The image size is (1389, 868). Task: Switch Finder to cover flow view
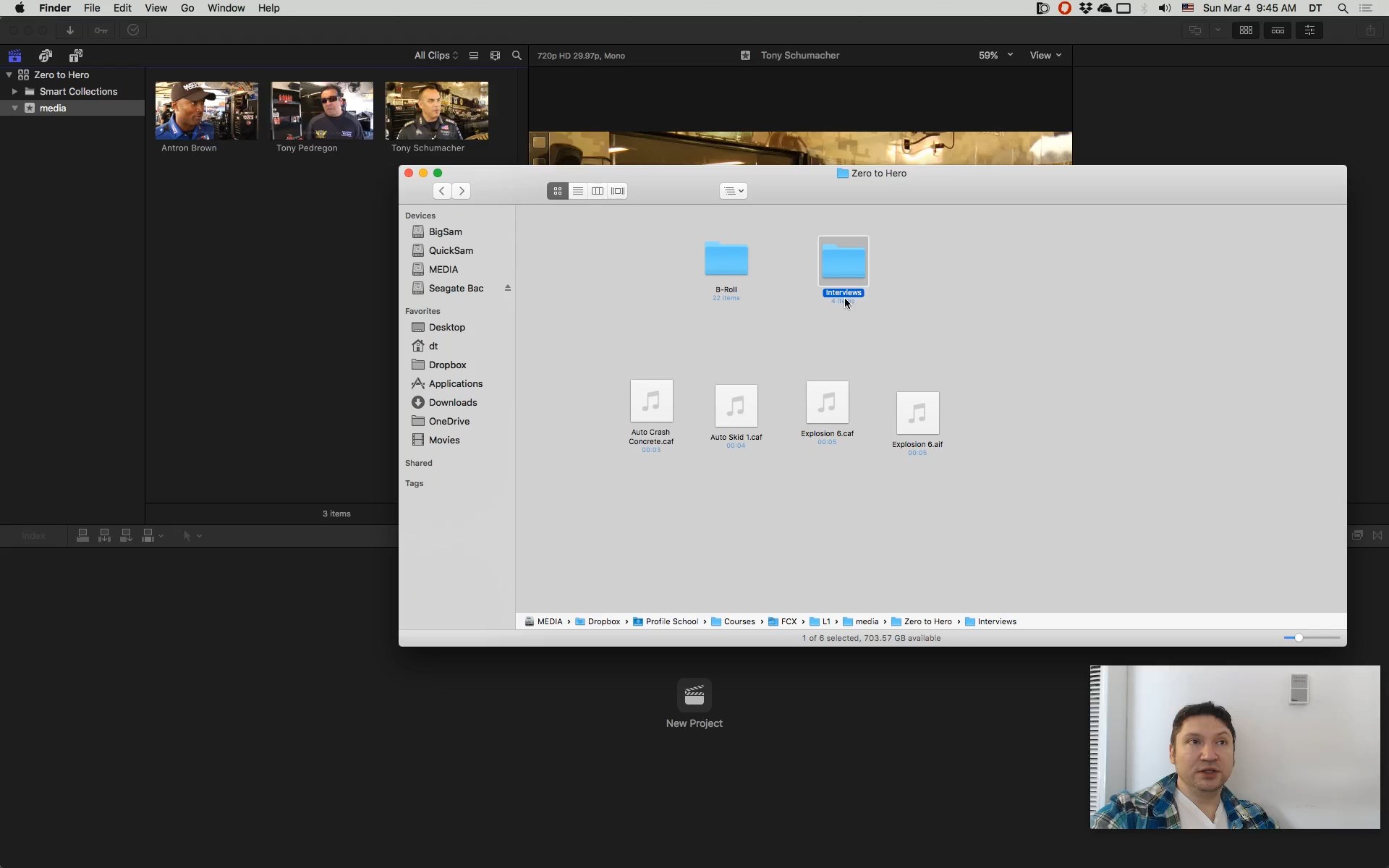coord(618,191)
